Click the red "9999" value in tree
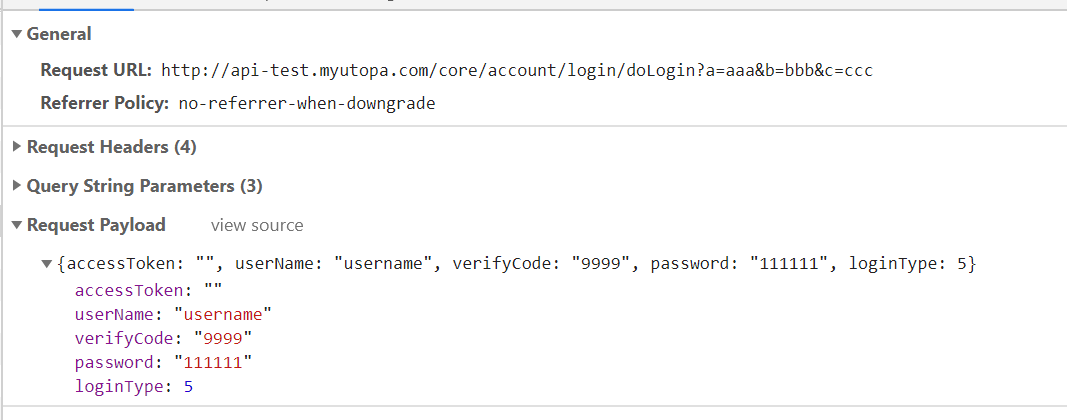This screenshot has width=1067, height=420. click(x=223, y=338)
